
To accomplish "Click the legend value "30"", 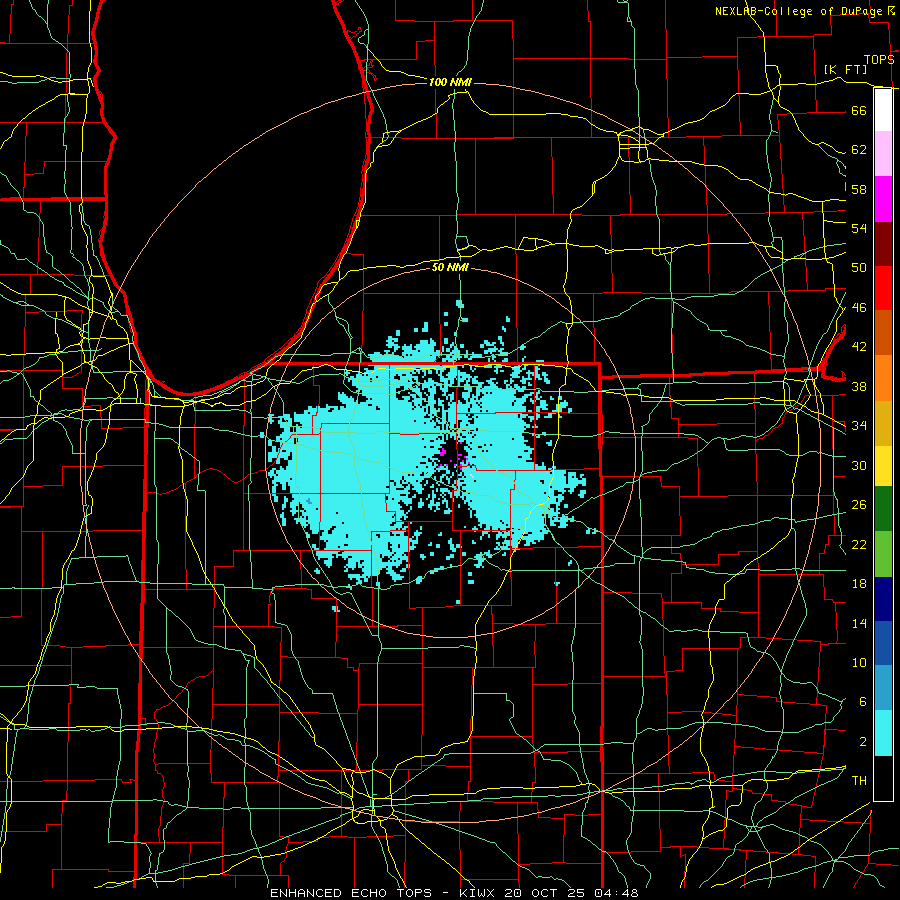I will pos(859,465).
